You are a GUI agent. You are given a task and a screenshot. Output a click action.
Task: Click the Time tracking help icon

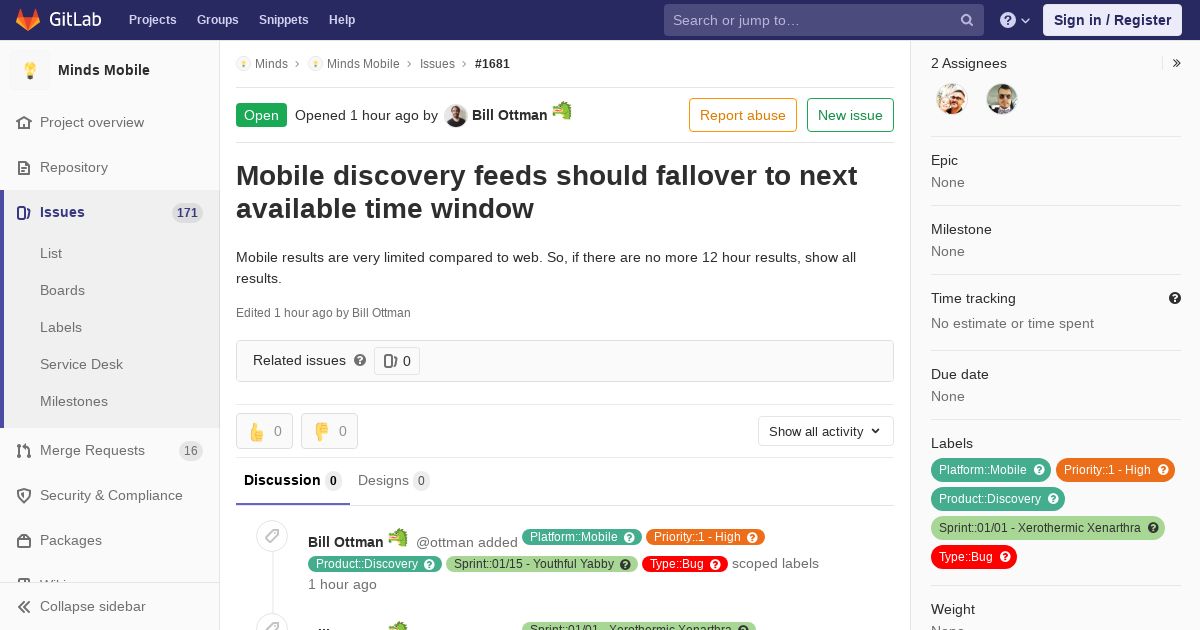pos(1175,298)
